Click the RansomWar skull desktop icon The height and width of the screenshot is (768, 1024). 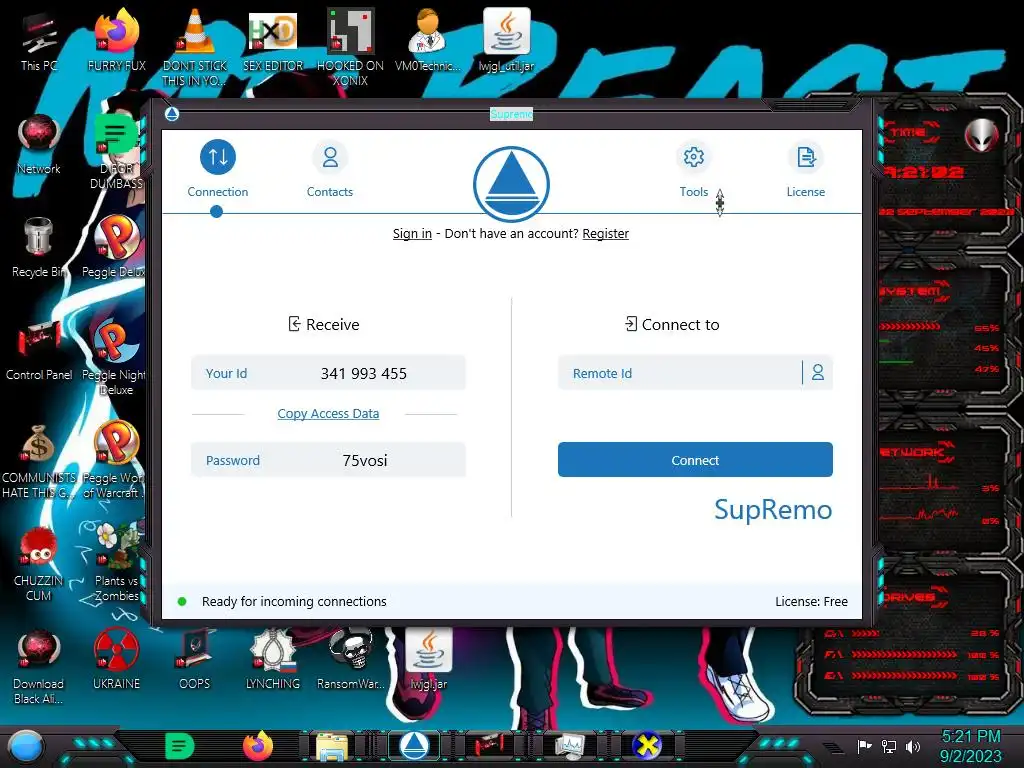pyautogui.click(x=351, y=660)
